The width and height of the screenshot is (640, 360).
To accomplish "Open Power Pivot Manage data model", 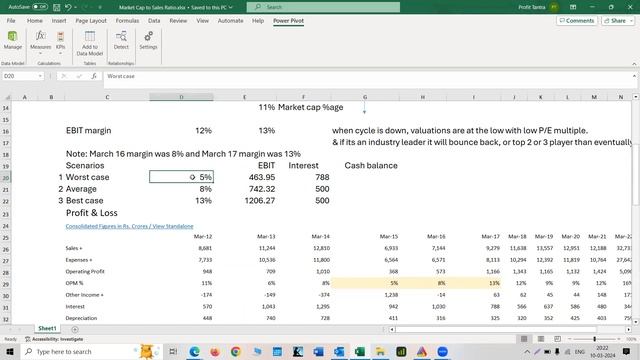I will 13,40.
